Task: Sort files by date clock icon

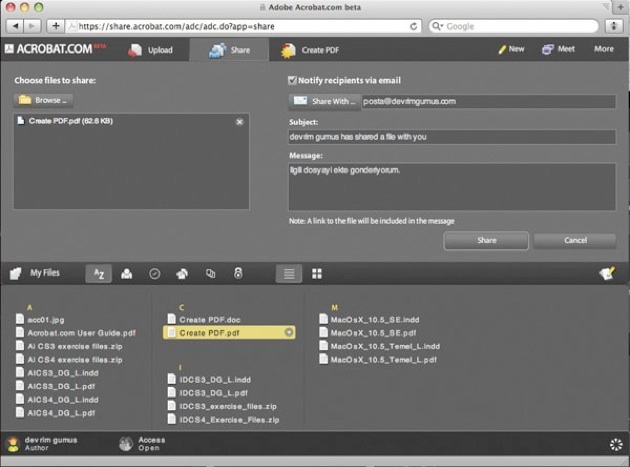Action: 155,274
